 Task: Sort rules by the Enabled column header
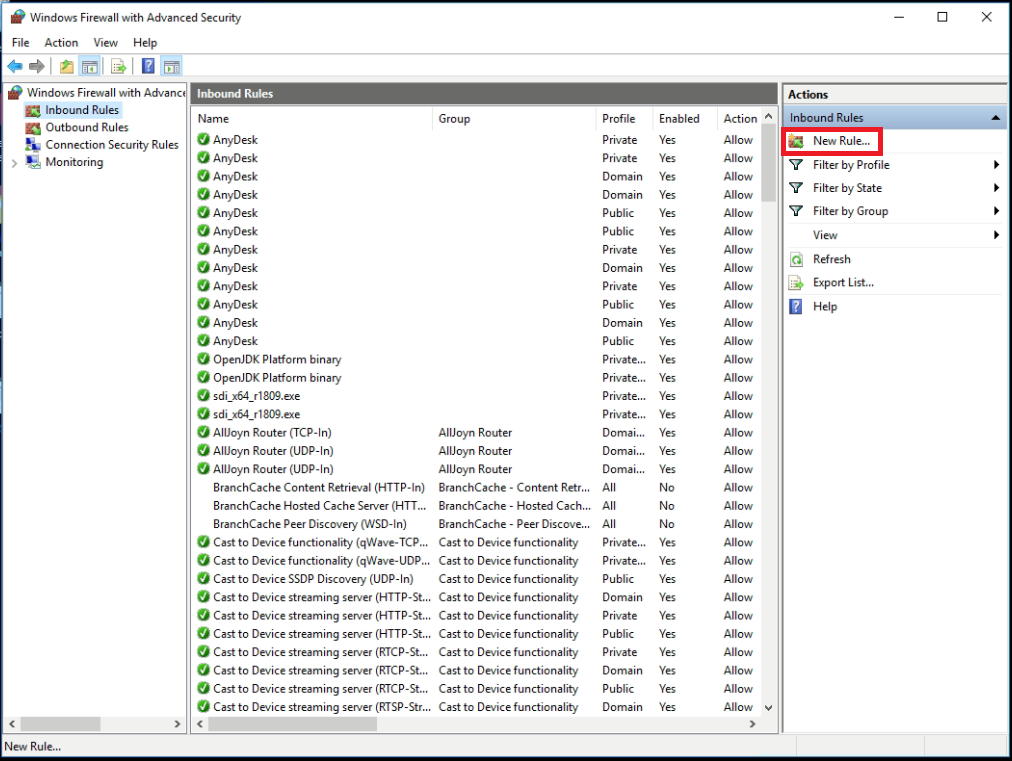pos(685,119)
